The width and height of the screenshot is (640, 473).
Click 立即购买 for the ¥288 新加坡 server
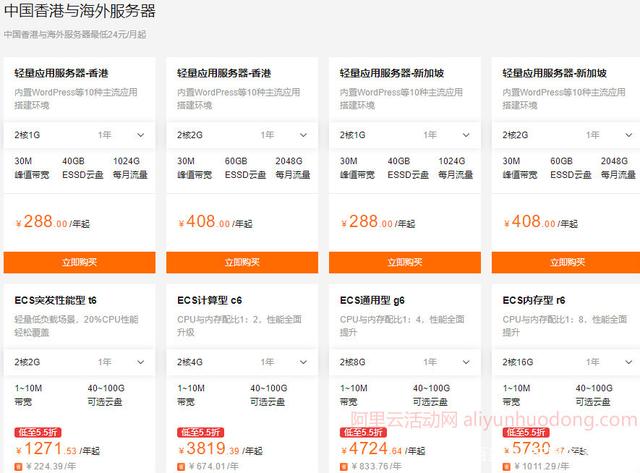pos(405,262)
